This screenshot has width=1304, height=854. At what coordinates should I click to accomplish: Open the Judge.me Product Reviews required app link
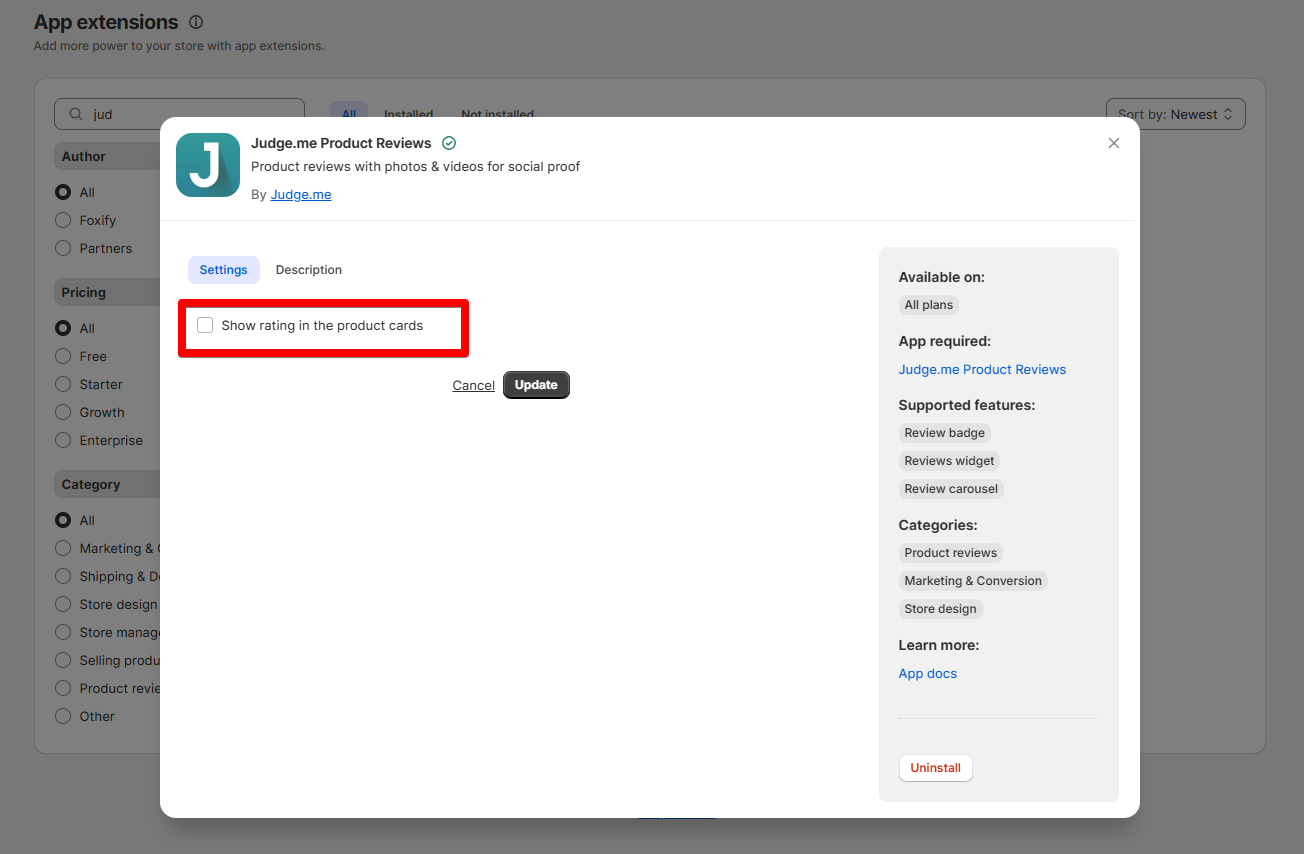coord(982,369)
